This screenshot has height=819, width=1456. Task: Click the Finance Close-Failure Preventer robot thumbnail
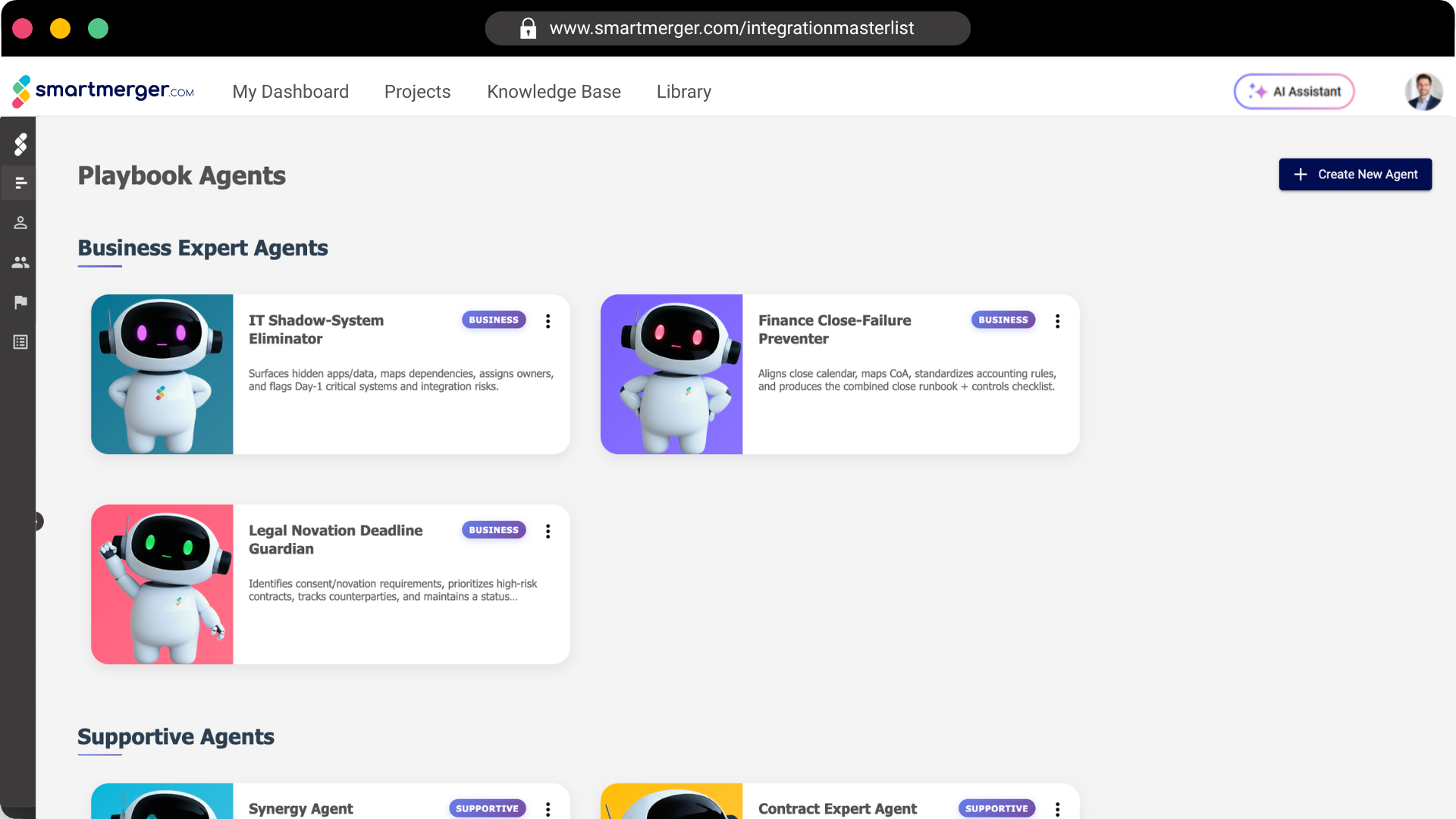click(x=671, y=375)
